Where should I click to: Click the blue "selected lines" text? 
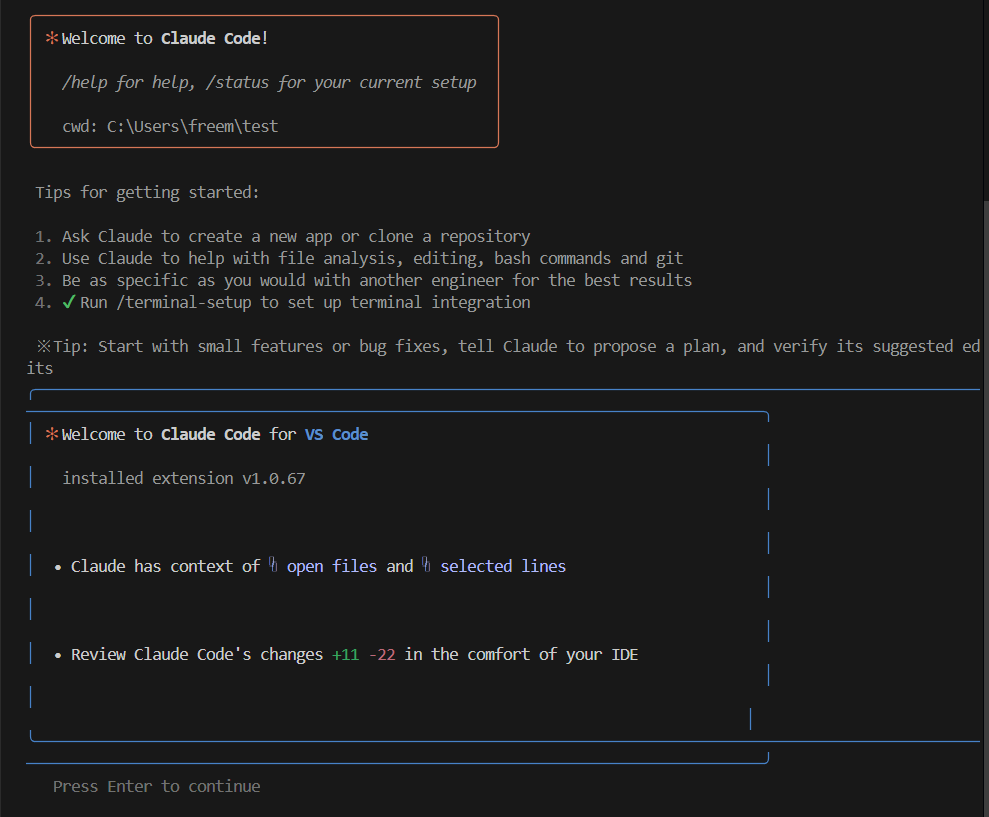[503, 567]
